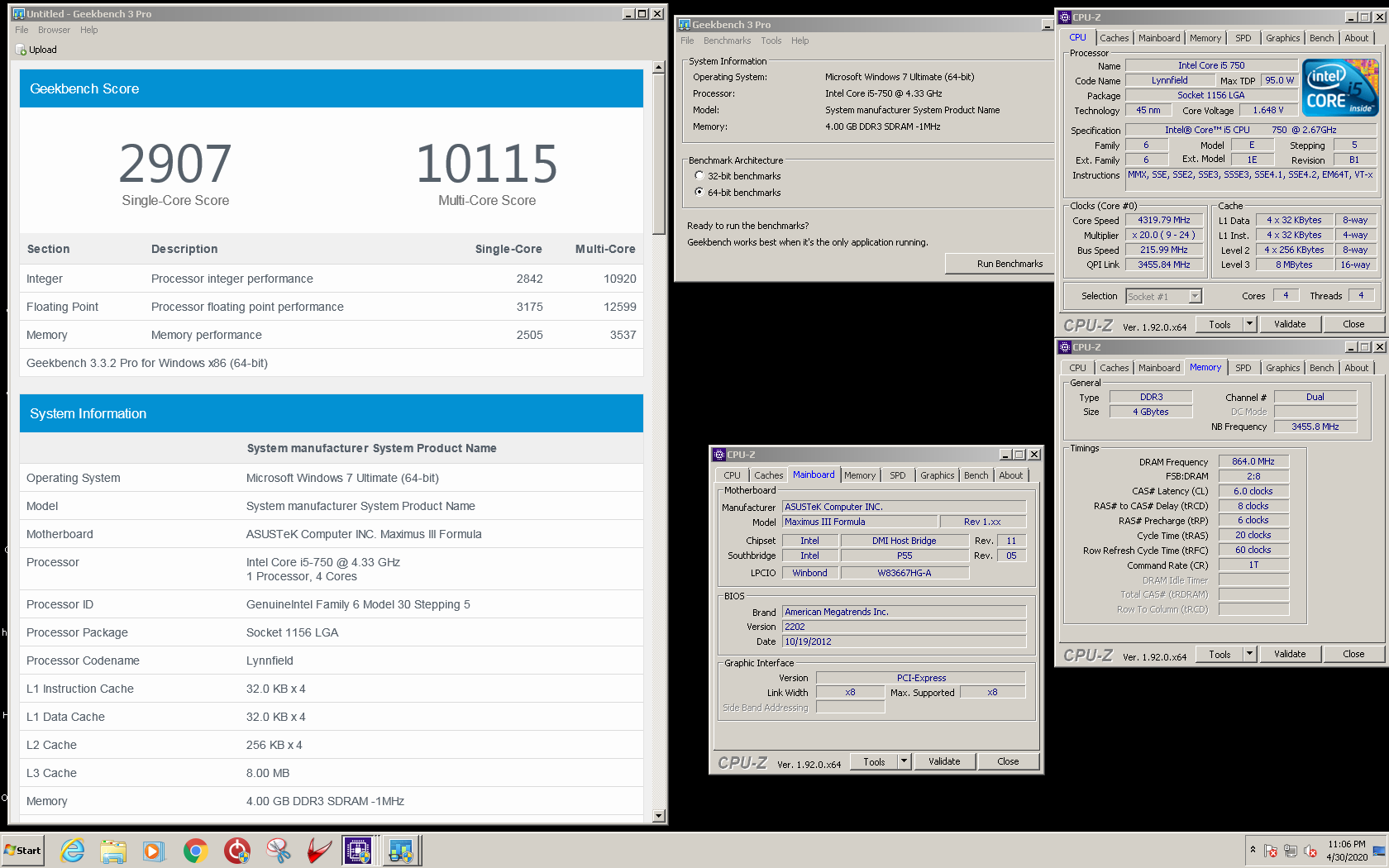
Task: Open About tab in CPU-Z Memory window
Action: [x=1356, y=368]
